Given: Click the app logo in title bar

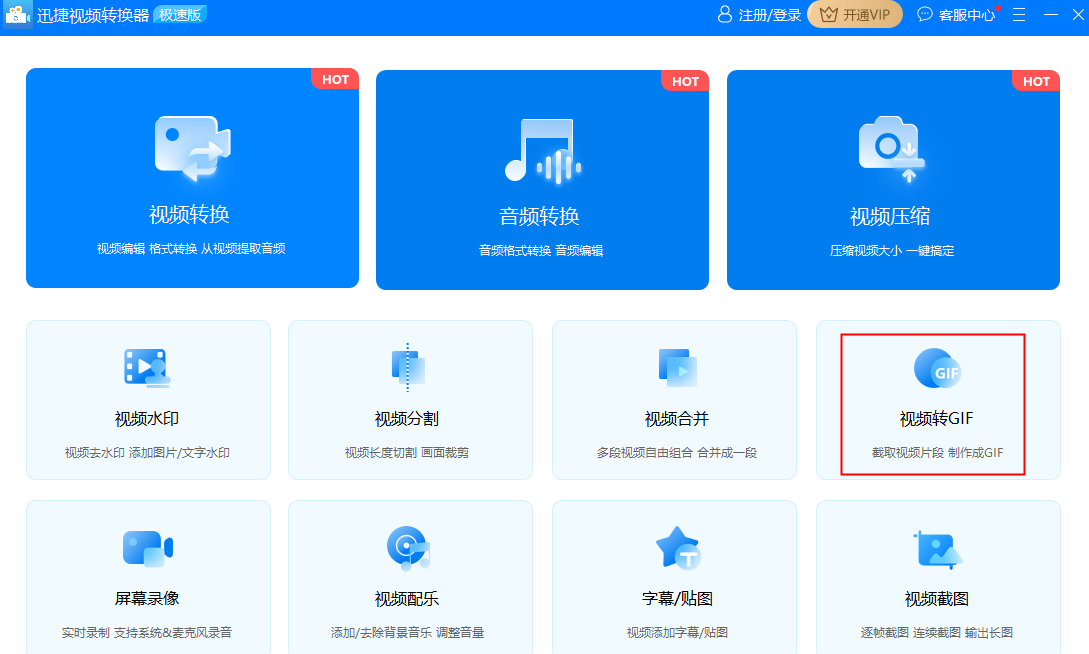Looking at the screenshot, I should point(17,15).
